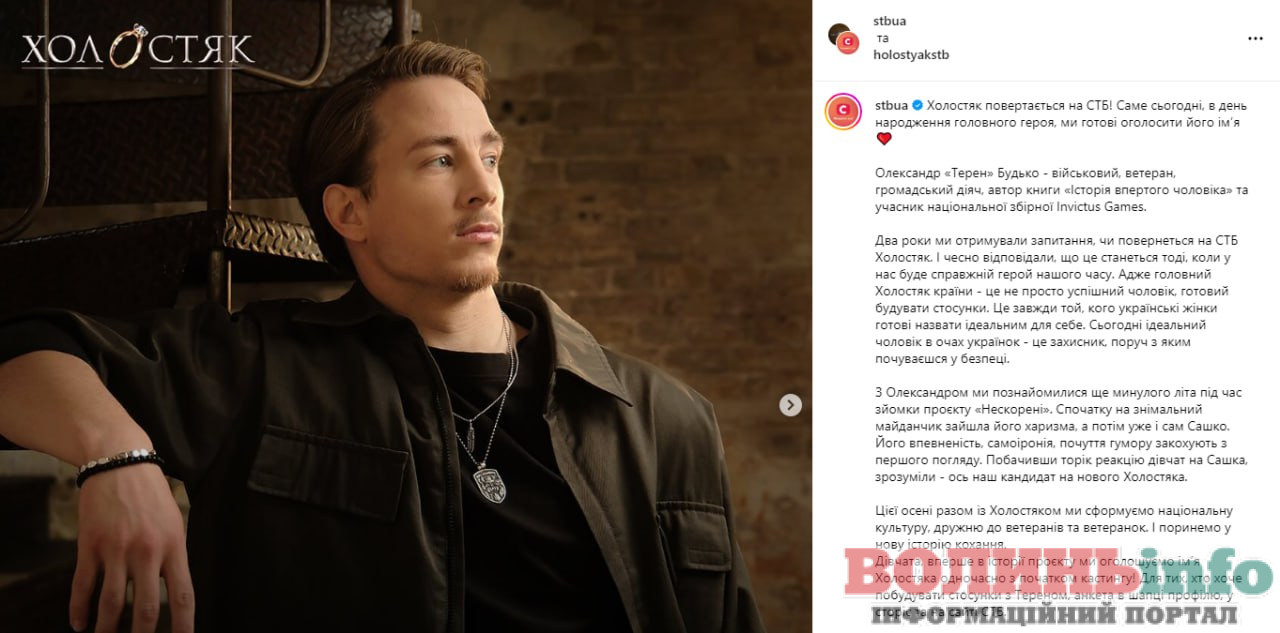Click the dark holostyakstb avatar in header
Image resolution: width=1280 pixels, height=633 pixels.
[x=838, y=32]
